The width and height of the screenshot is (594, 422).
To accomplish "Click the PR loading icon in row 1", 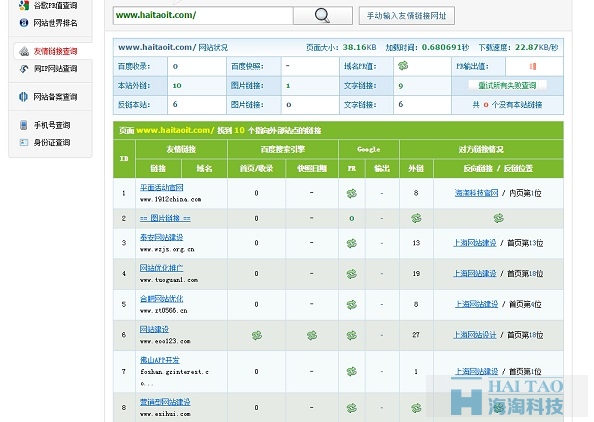I will coord(352,194).
